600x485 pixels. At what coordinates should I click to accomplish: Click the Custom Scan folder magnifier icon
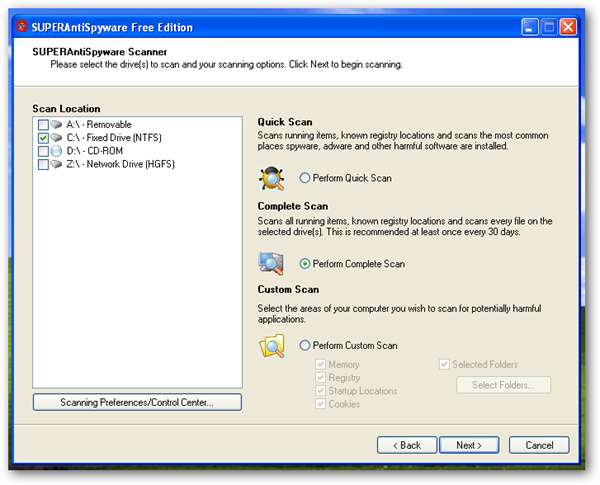272,346
